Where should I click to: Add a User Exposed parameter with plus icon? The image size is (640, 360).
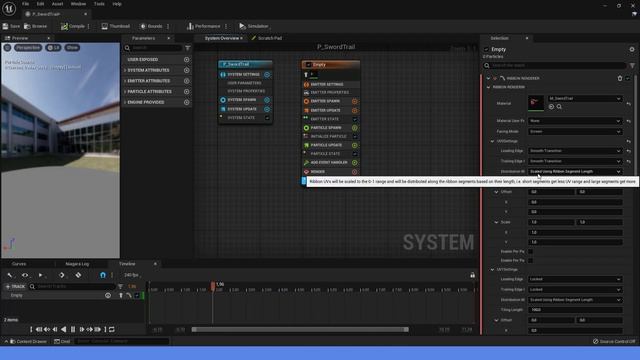point(187,60)
